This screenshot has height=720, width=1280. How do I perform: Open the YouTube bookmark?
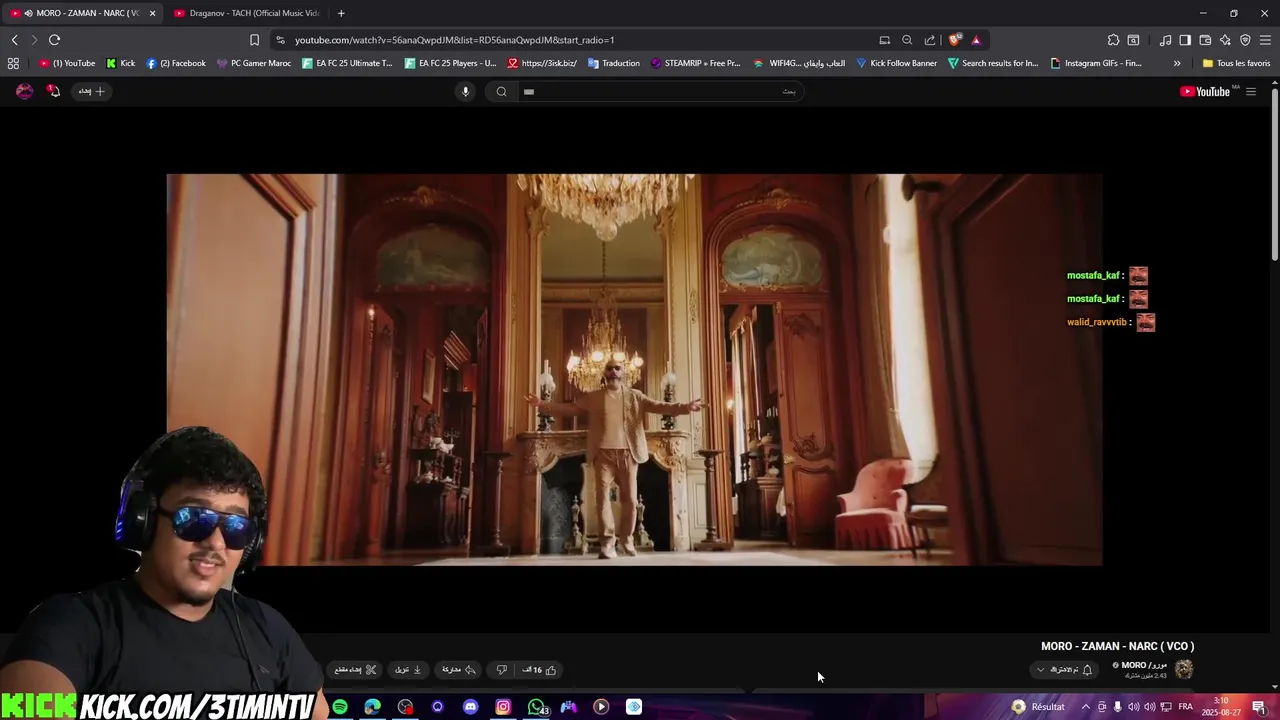tap(67, 63)
